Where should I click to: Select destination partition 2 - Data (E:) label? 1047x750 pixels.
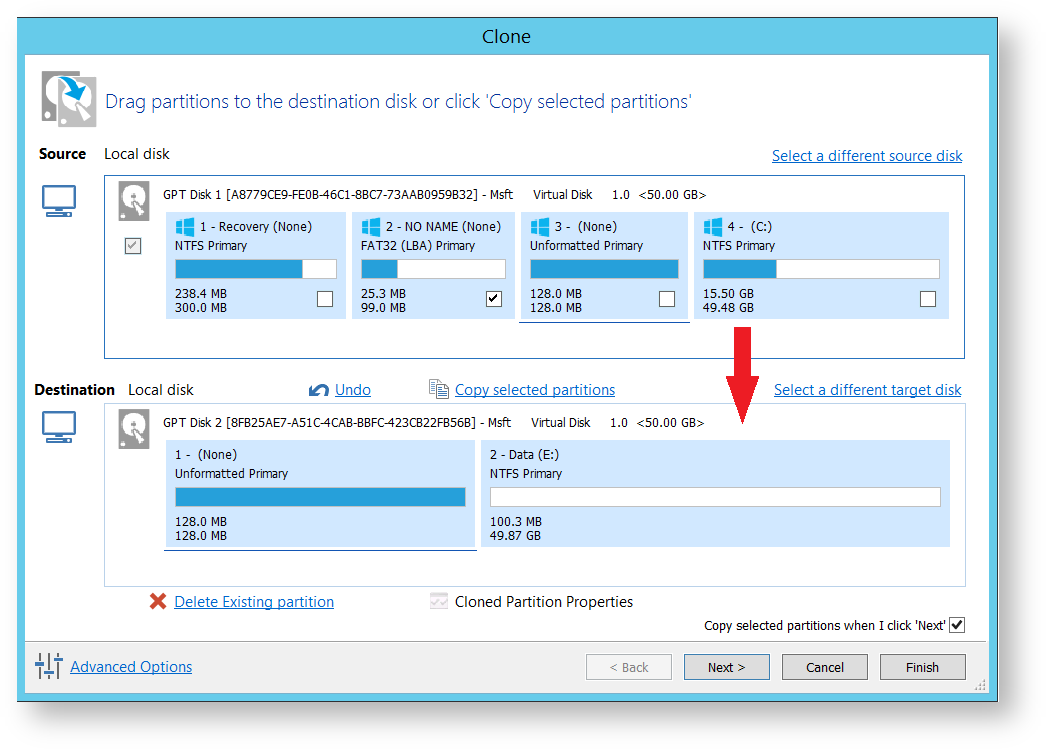(525, 455)
